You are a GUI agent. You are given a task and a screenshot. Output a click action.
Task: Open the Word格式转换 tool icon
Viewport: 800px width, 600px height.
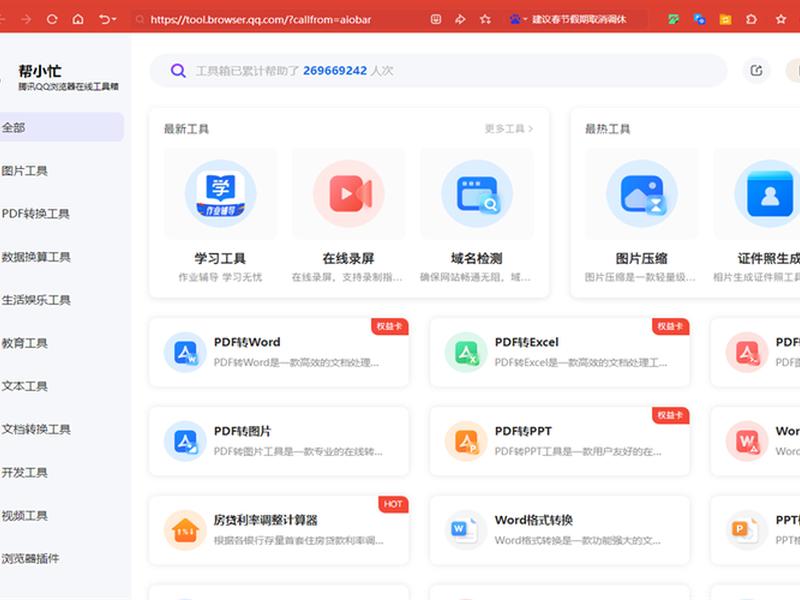(466, 530)
